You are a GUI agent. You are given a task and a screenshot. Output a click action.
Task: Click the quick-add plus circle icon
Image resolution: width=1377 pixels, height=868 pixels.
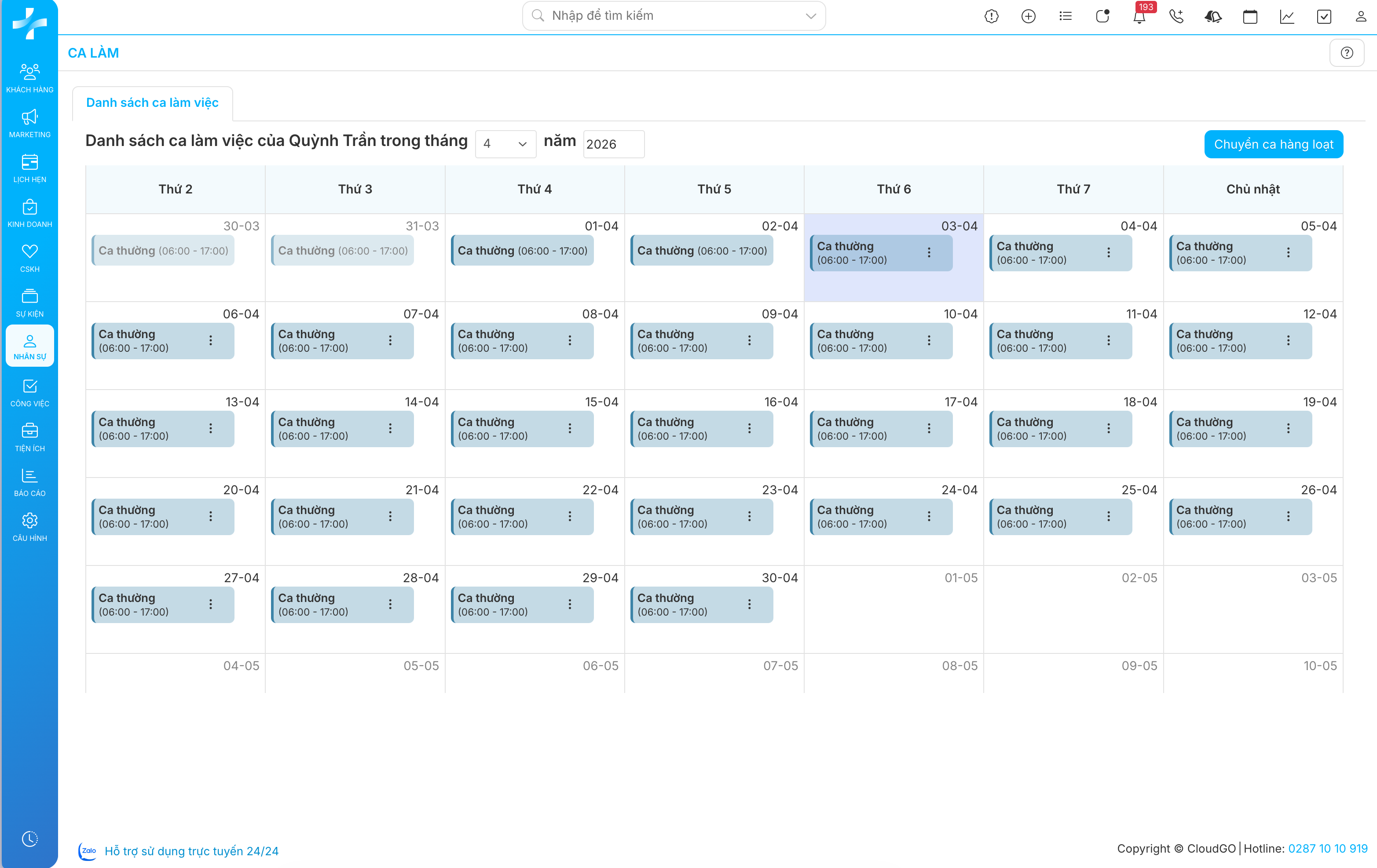1028,17
